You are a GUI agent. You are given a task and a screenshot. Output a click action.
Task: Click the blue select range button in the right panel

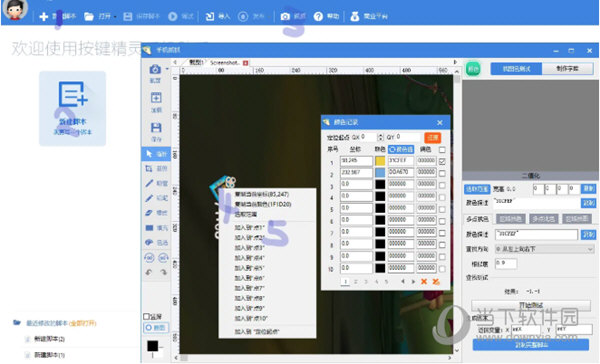tap(477, 189)
